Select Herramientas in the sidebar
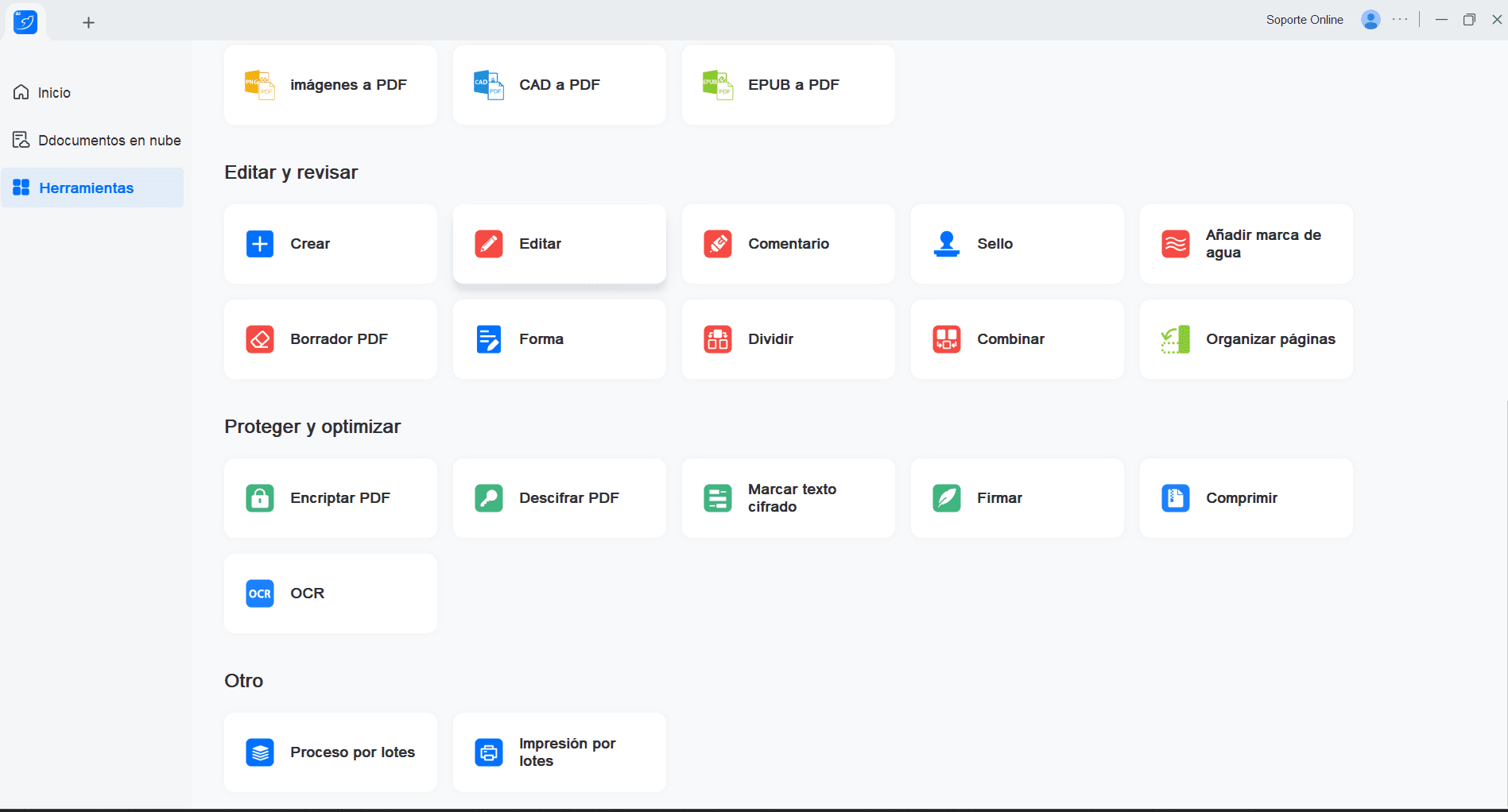1508x812 pixels. 86,188
